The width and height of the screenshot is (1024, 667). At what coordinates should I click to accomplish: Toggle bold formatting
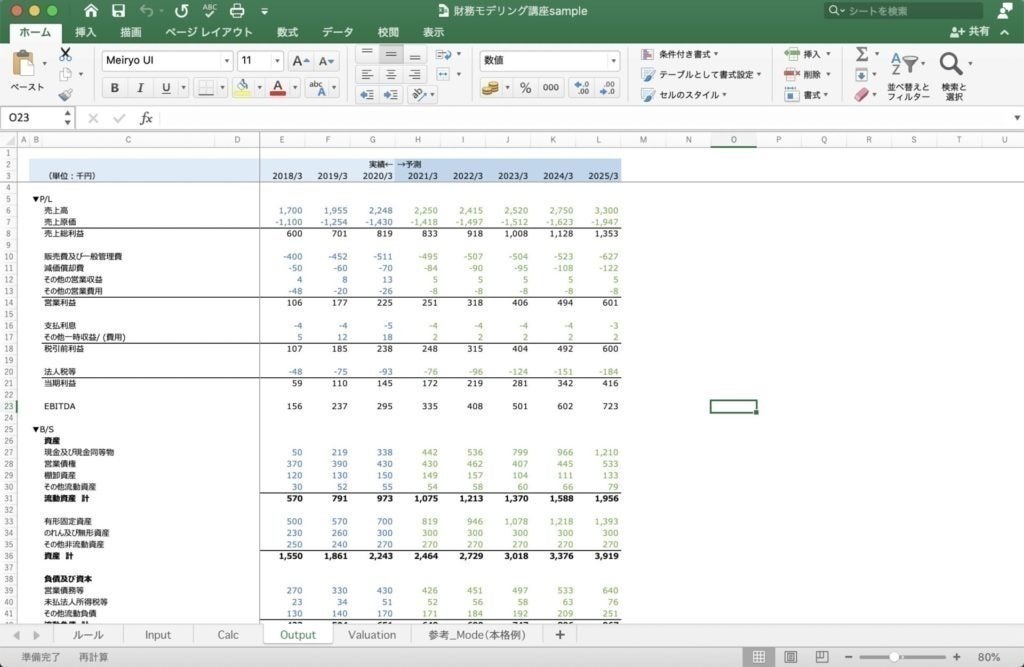point(115,88)
